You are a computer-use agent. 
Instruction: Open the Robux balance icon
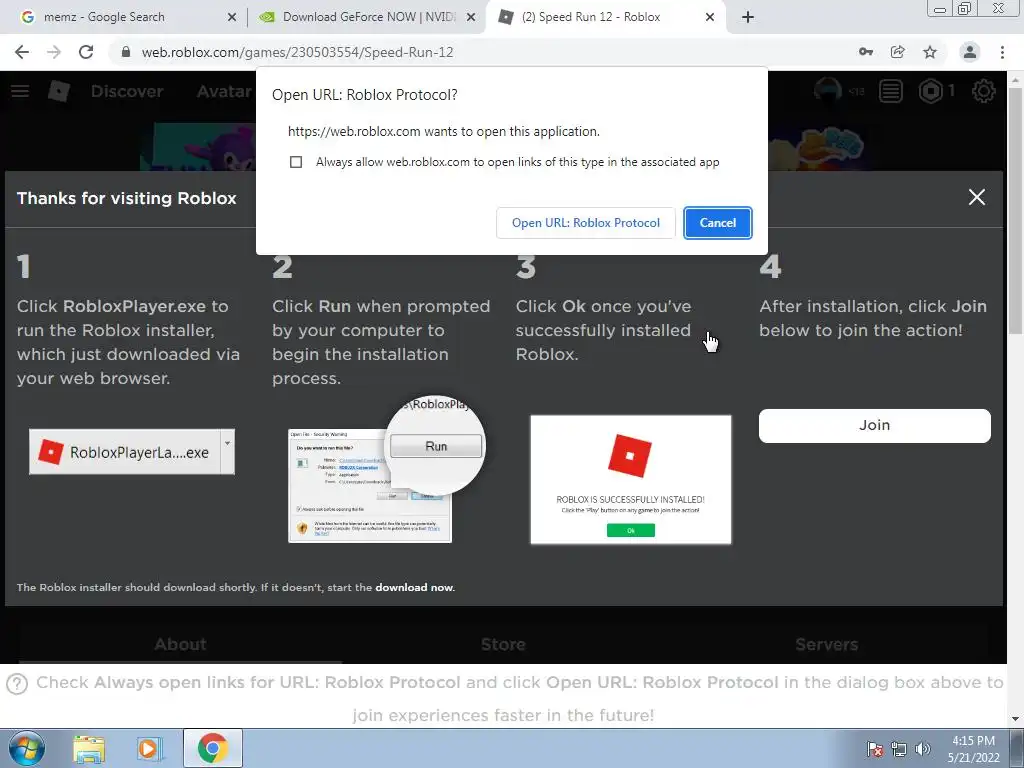tap(931, 91)
